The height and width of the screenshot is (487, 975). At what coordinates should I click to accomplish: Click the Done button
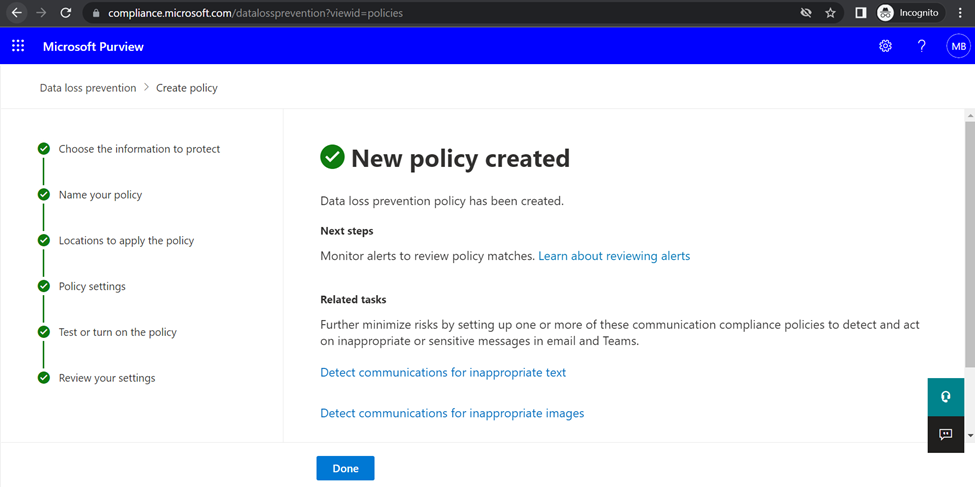click(x=345, y=468)
